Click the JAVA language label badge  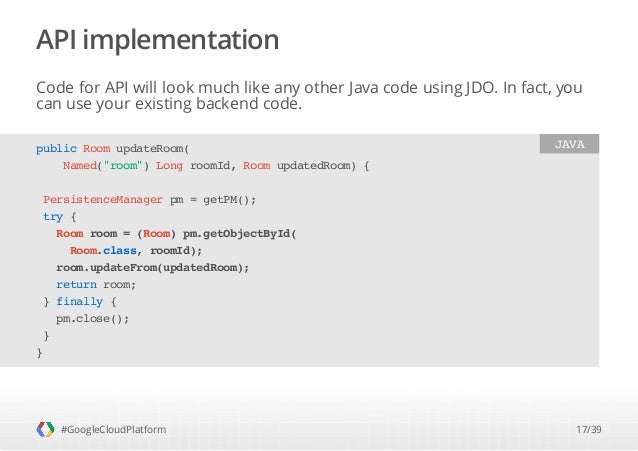pyautogui.click(x=569, y=144)
